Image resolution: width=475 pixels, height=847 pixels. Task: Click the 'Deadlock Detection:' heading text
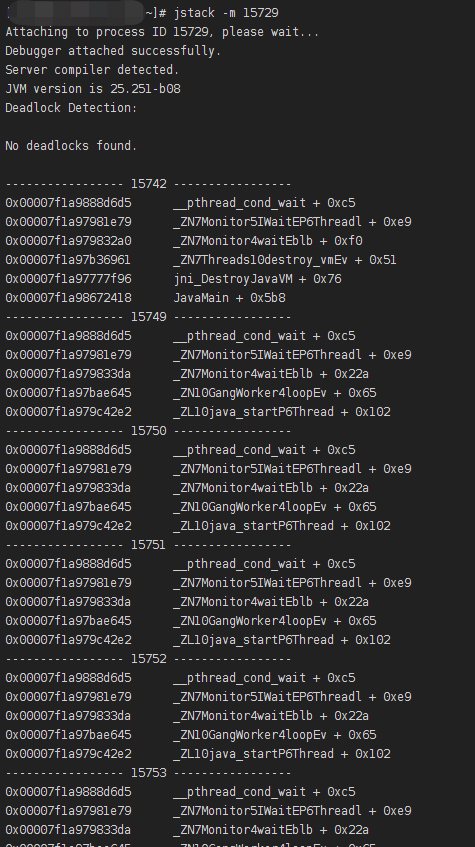point(71,107)
